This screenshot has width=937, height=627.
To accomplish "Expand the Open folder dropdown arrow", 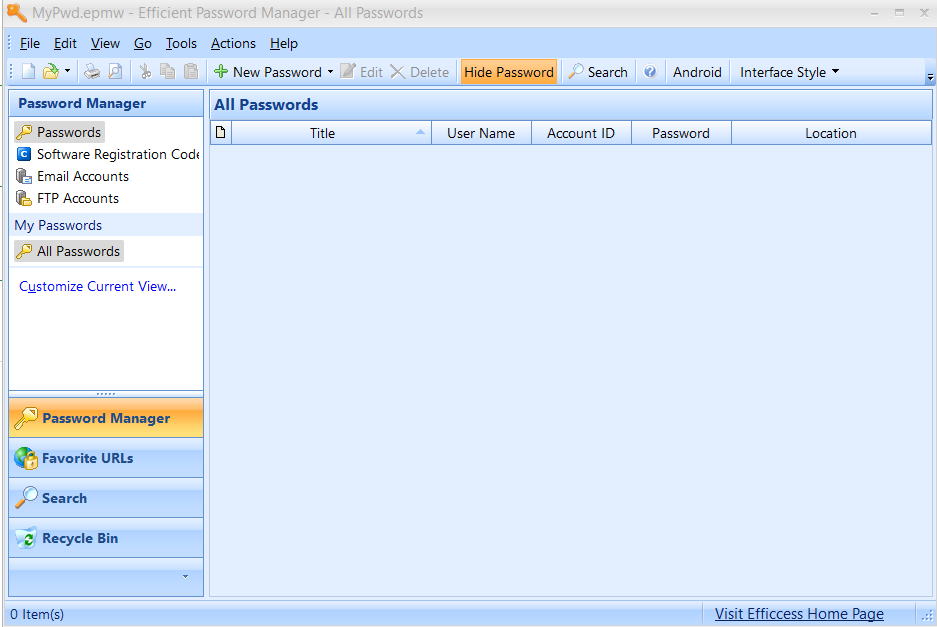I will (68, 71).
